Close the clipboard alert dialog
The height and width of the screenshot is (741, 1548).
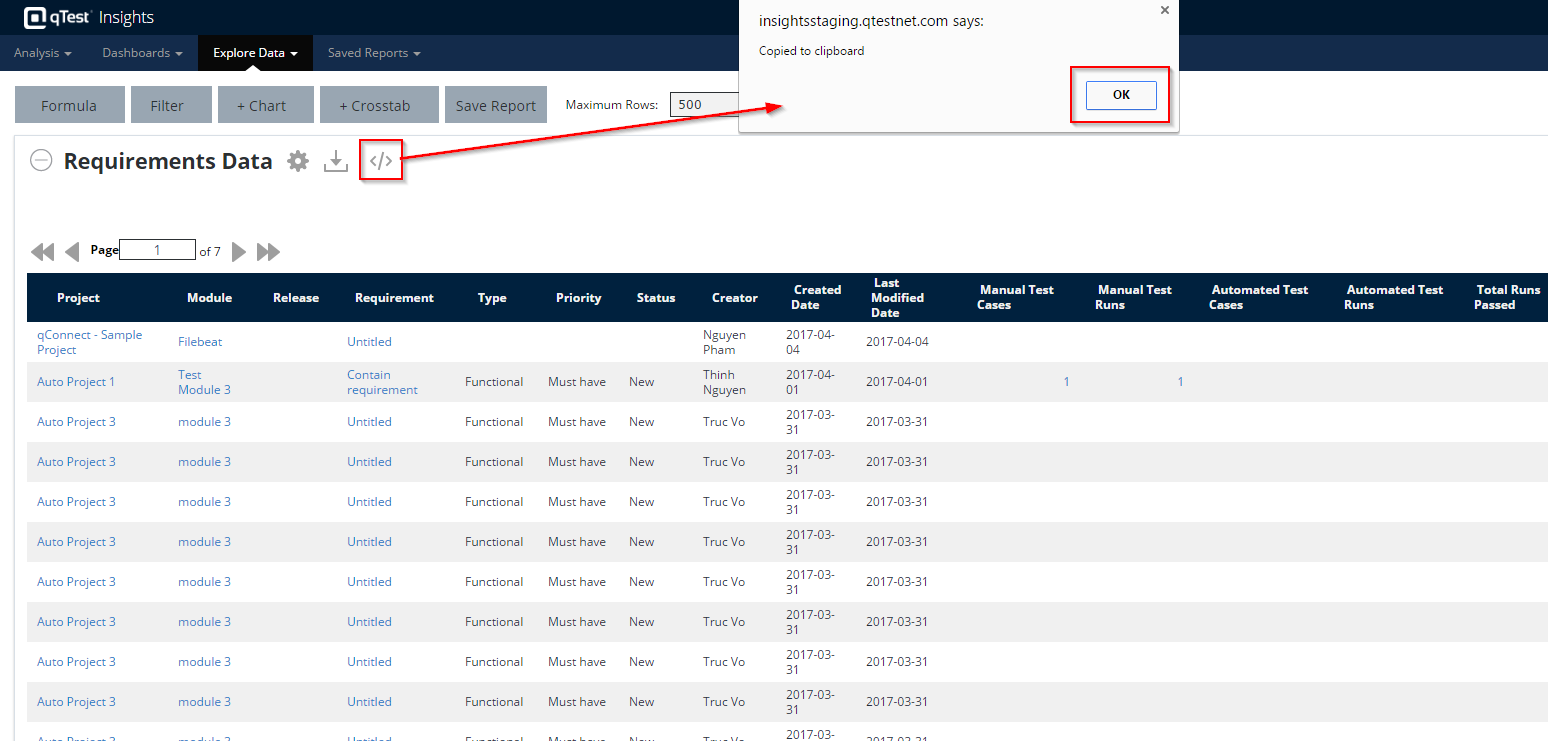(x=1164, y=10)
